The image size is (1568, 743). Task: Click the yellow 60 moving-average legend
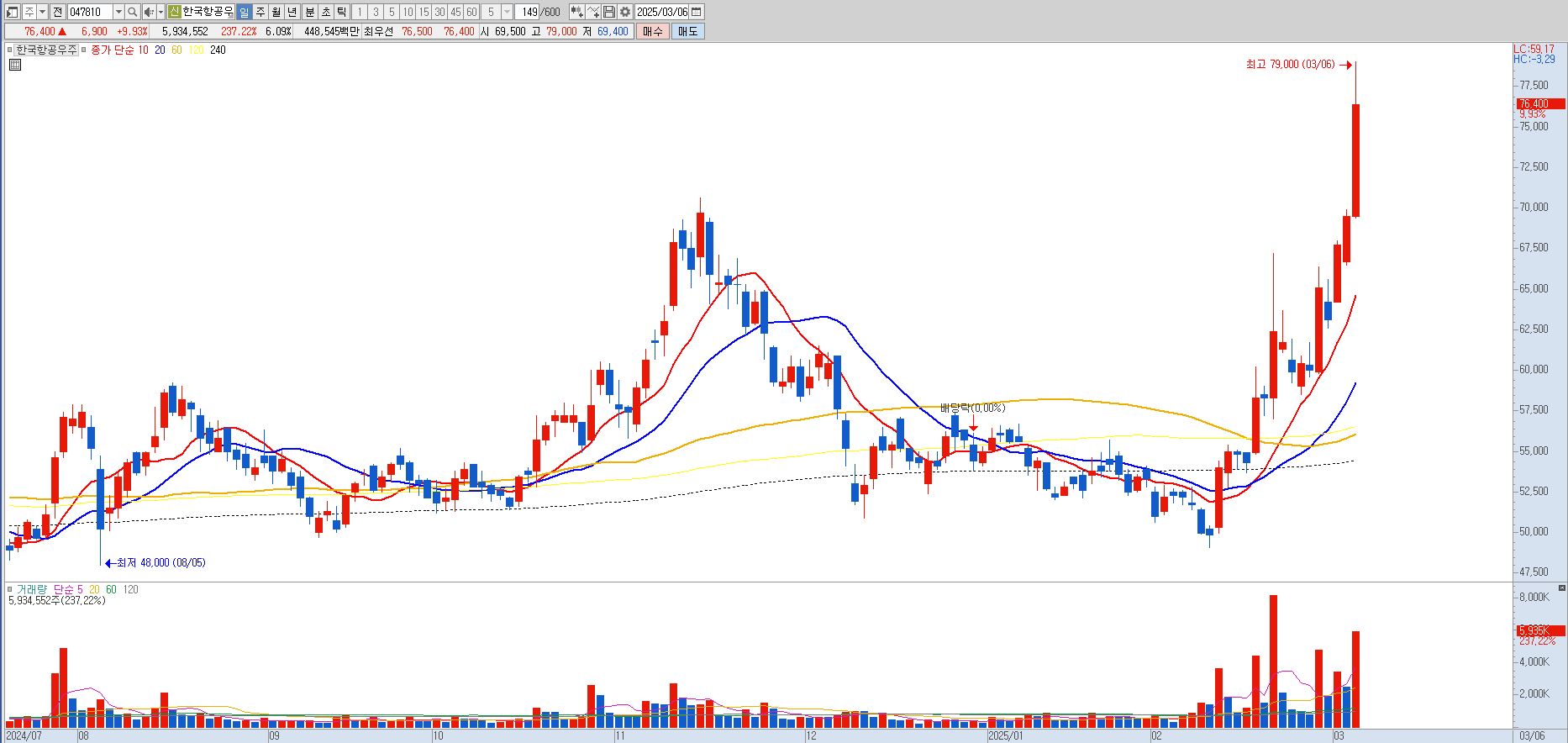point(176,50)
